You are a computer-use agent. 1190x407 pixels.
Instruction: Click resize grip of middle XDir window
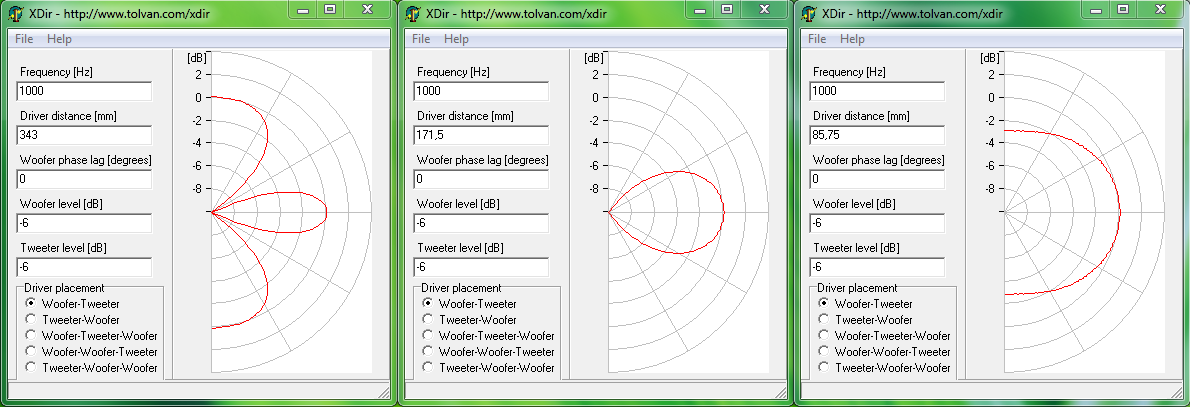pos(780,392)
